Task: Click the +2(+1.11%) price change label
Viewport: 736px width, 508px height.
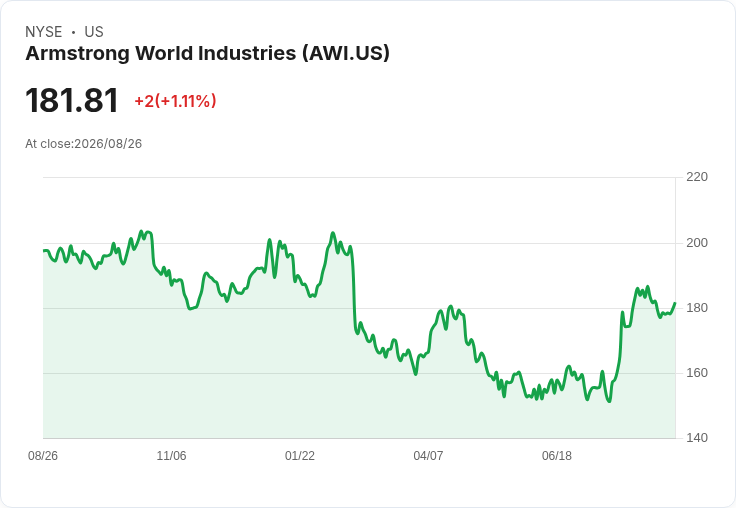Action: point(176,101)
